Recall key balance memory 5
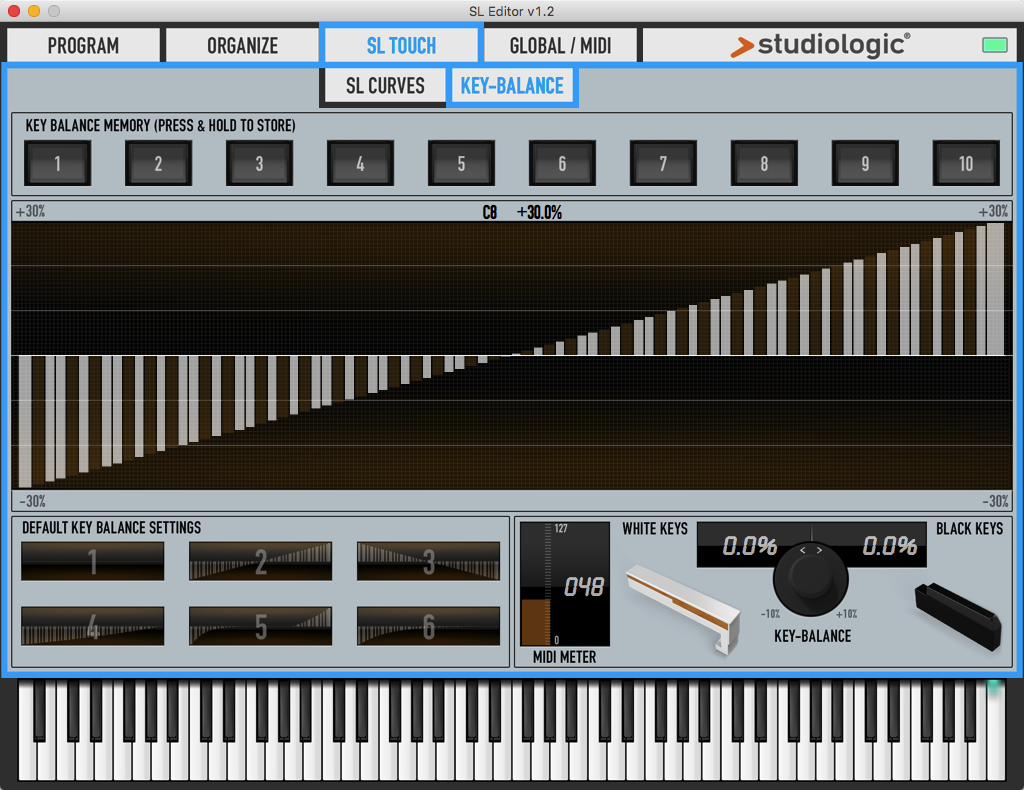Viewport: 1024px width, 790px height. click(x=461, y=163)
